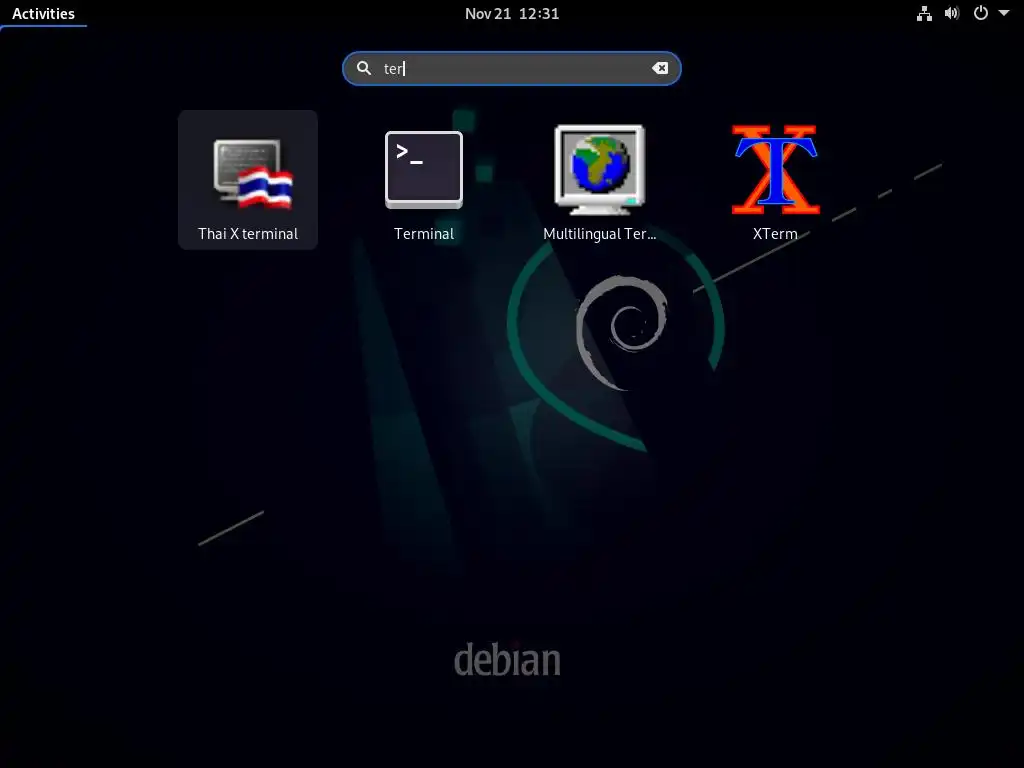
Task: Select the 'Multilingual Ter...' label
Action: (600, 234)
